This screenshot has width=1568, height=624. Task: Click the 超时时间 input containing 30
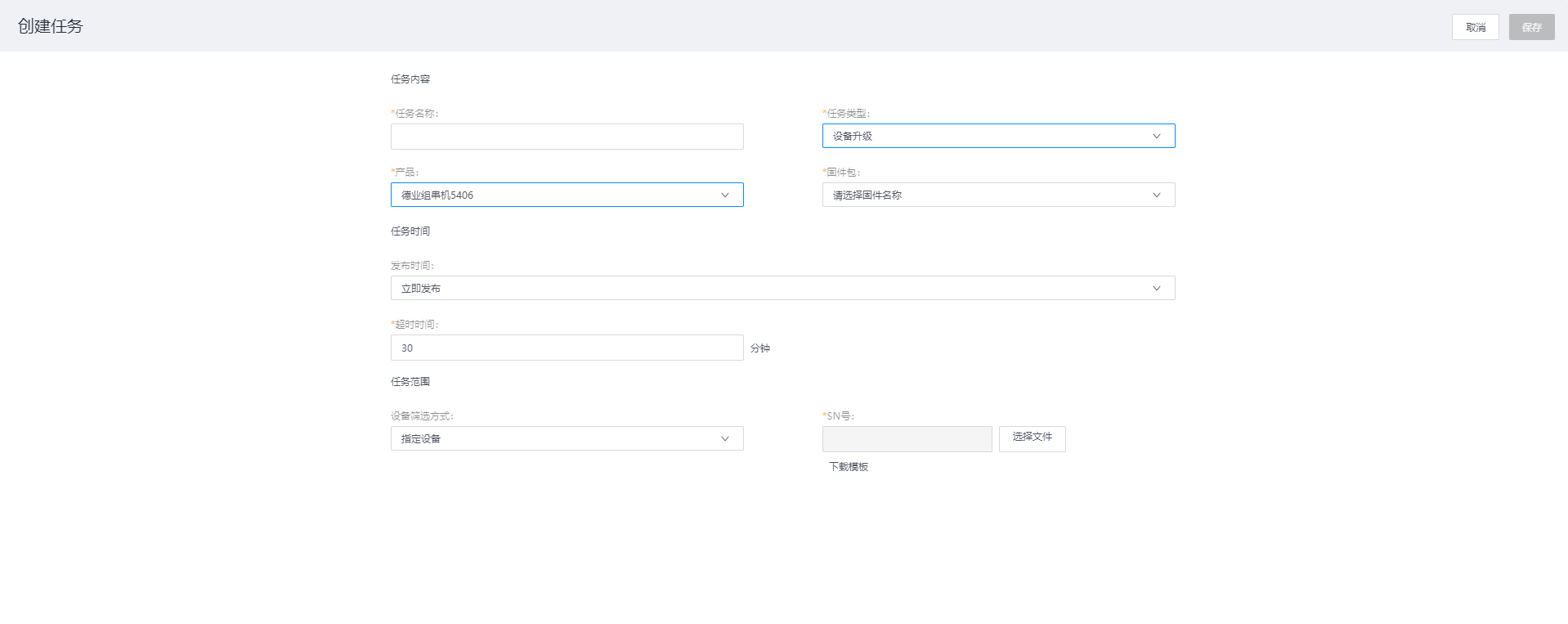tap(567, 348)
